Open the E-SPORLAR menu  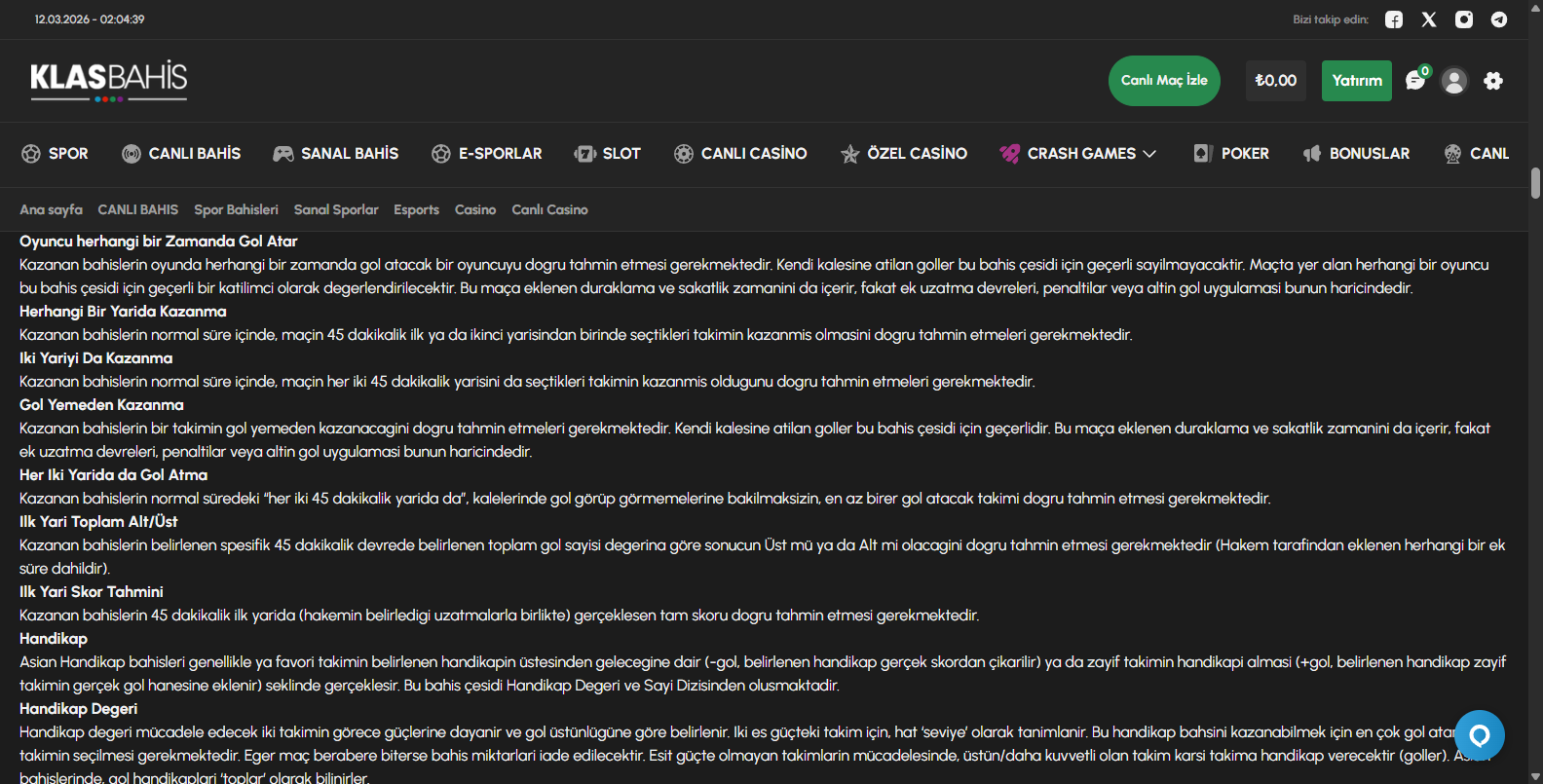pyautogui.click(x=486, y=154)
